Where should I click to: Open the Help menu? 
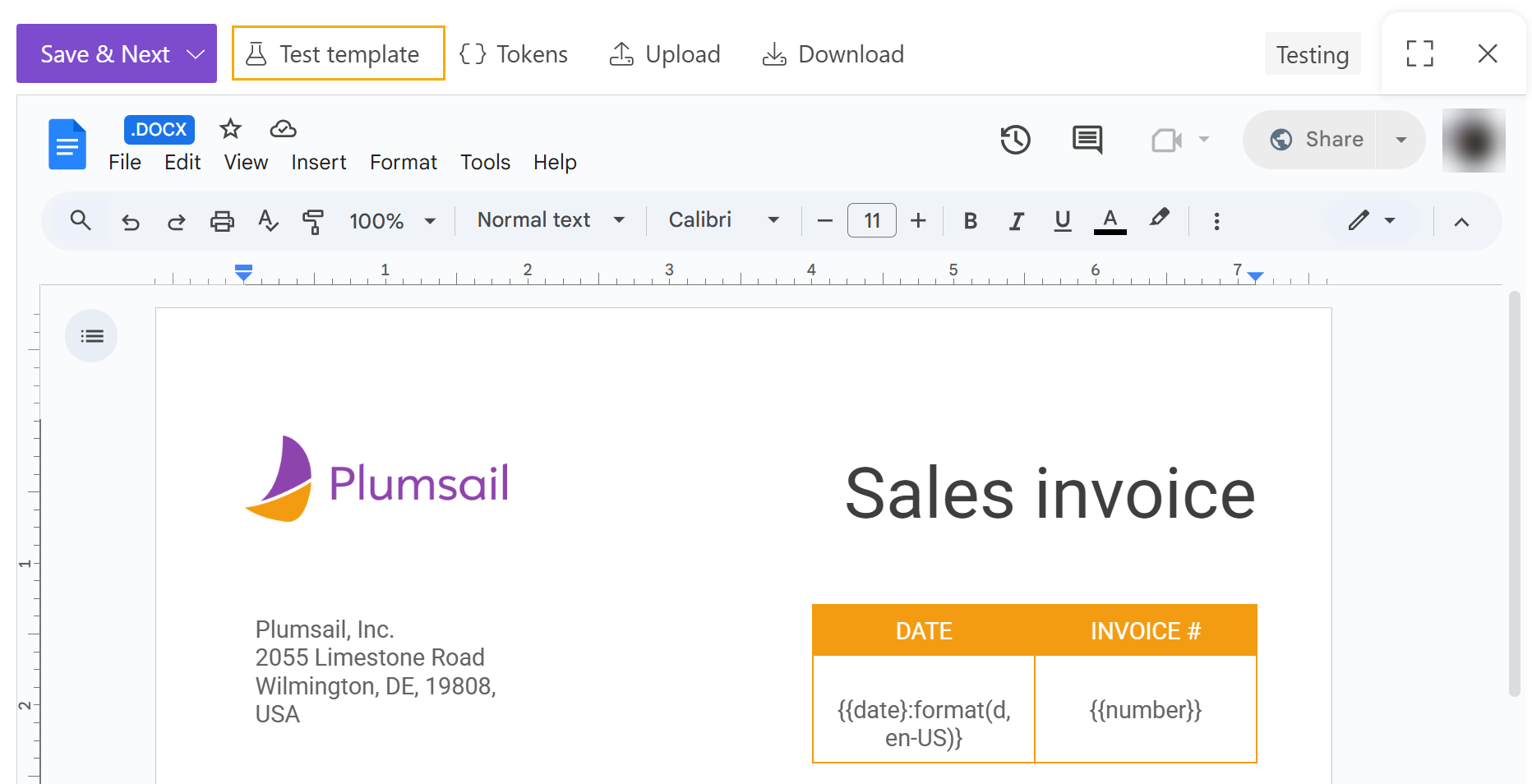click(x=555, y=162)
